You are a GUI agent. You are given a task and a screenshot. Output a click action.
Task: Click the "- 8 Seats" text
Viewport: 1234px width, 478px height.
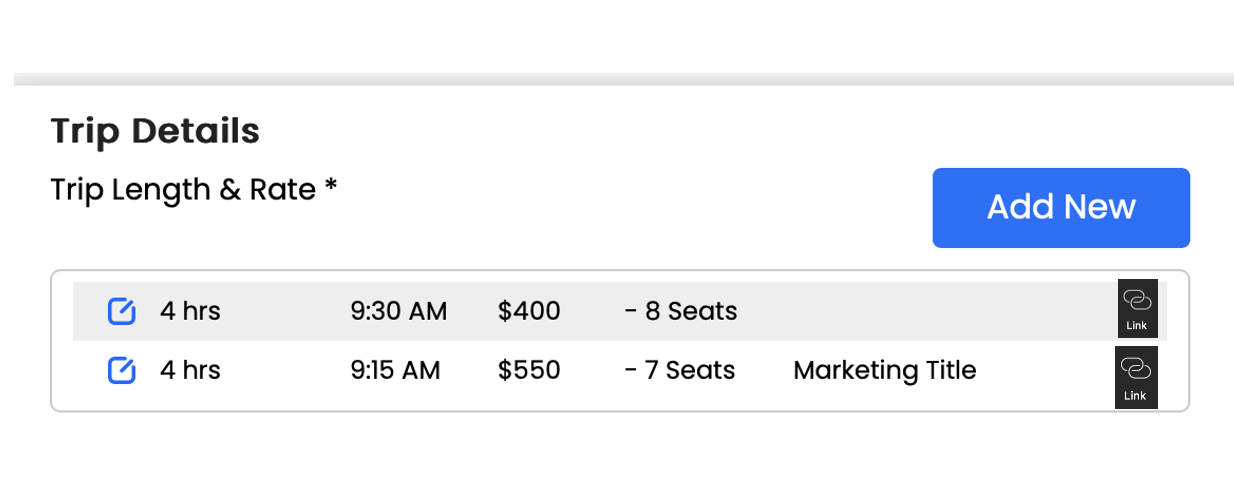[680, 312]
